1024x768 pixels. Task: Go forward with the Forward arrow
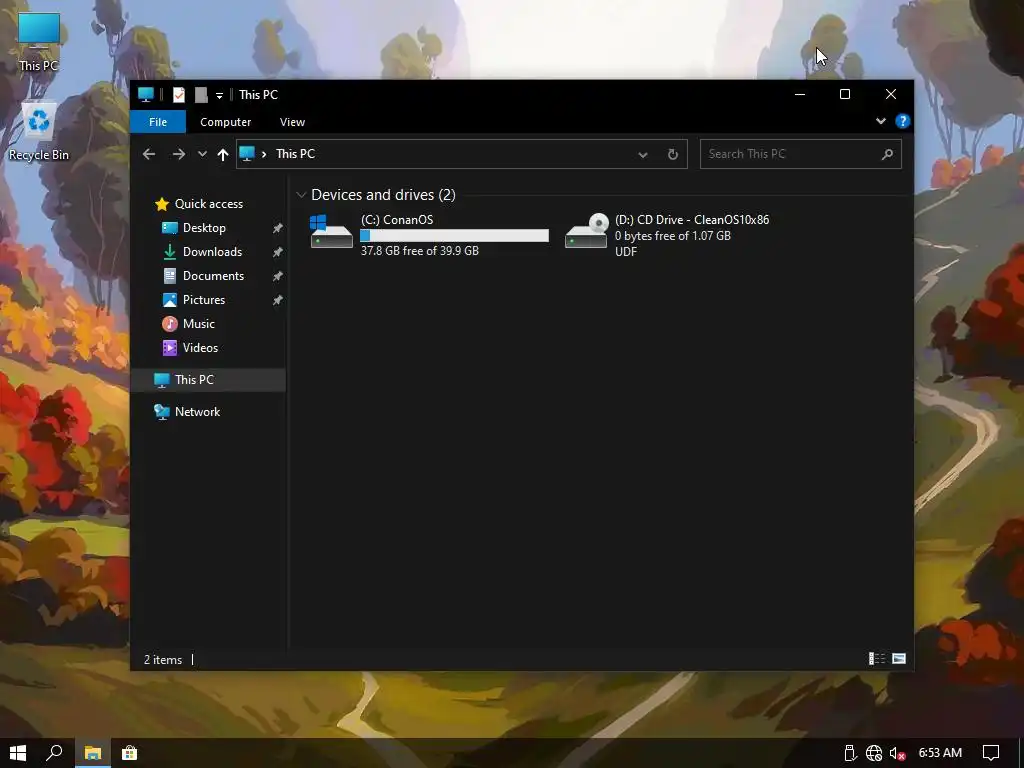[x=178, y=154]
